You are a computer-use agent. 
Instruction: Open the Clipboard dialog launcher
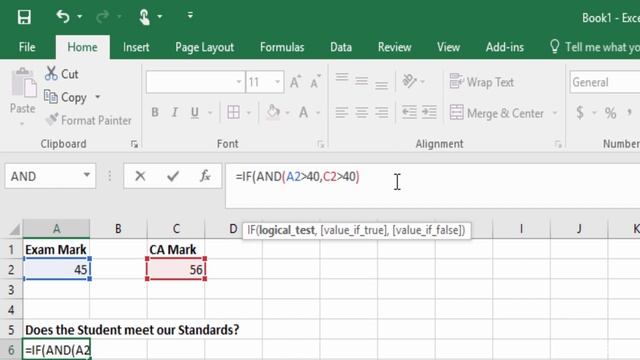point(134,144)
